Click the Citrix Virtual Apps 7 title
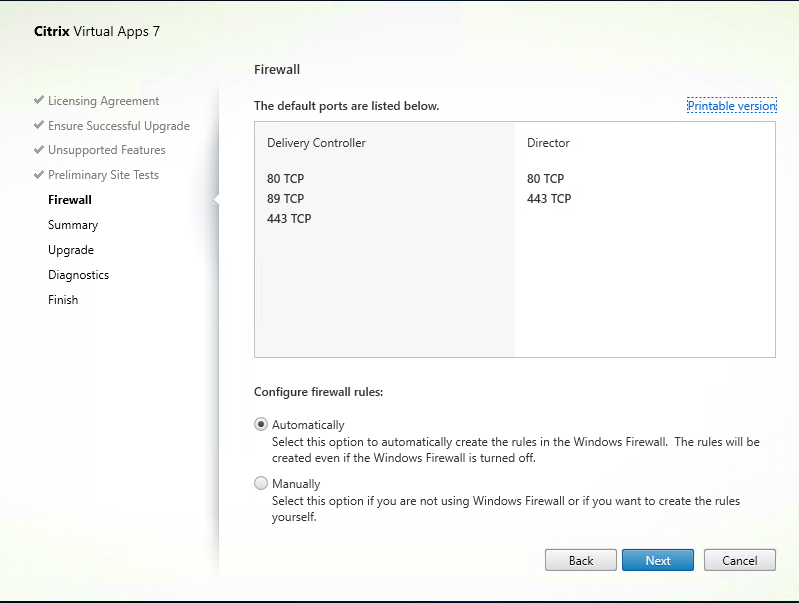The width and height of the screenshot is (799, 603). coord(97,31)
